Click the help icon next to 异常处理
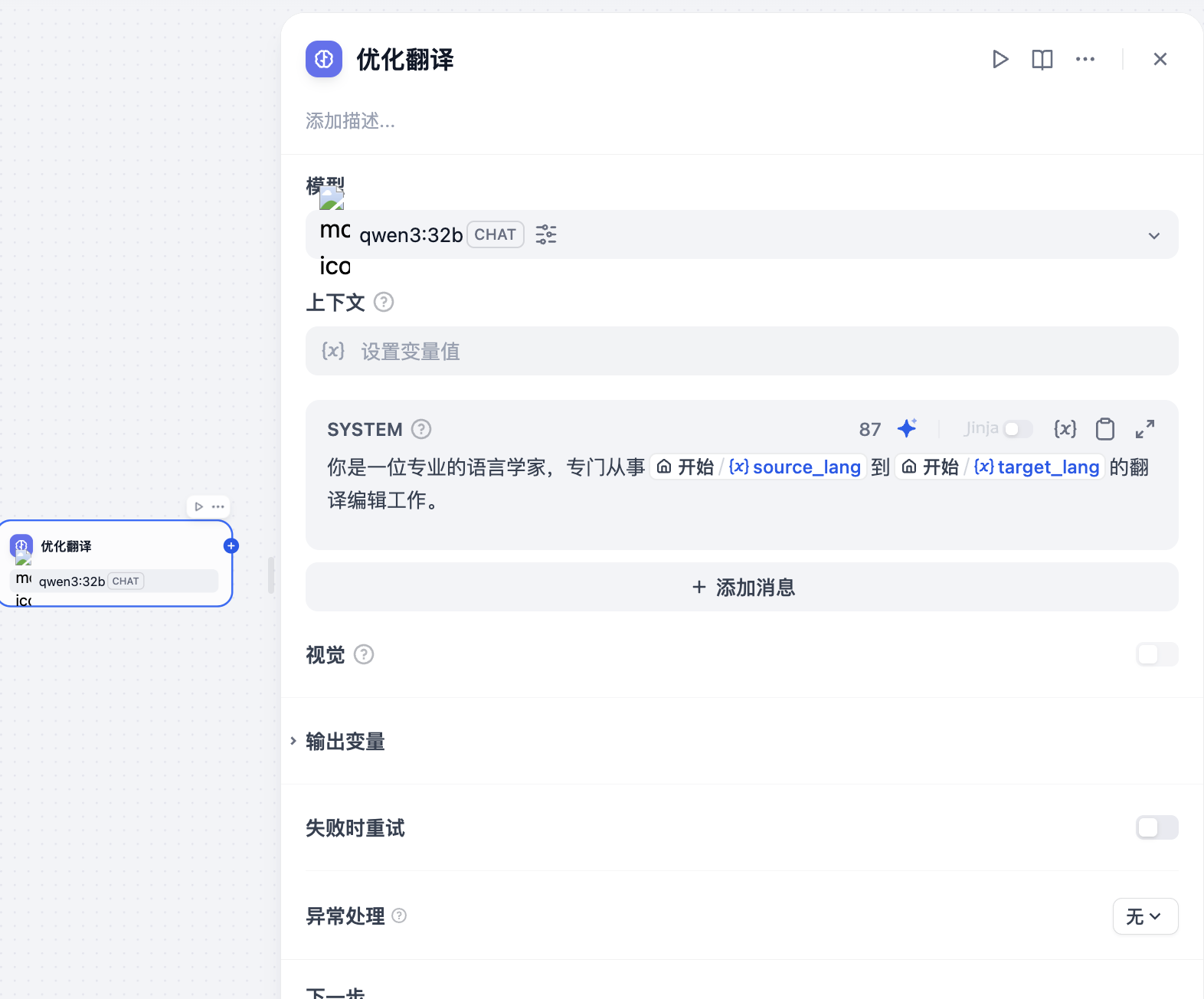This screenshot has height=999, width=1204. 399,915
